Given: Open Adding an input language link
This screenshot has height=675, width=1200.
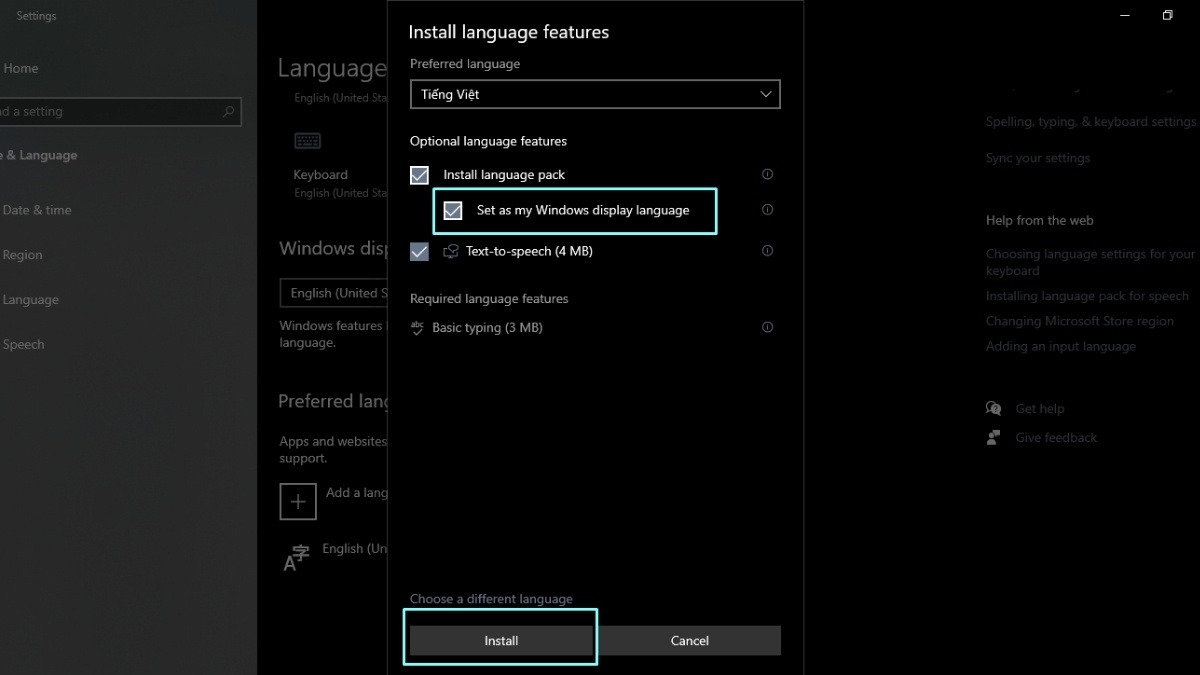Looking at the screenshot, I should (x=1061, y=346).
